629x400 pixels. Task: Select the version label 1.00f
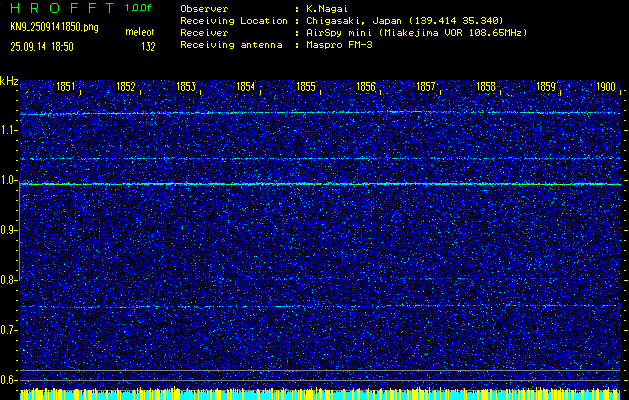pos(138,8)
